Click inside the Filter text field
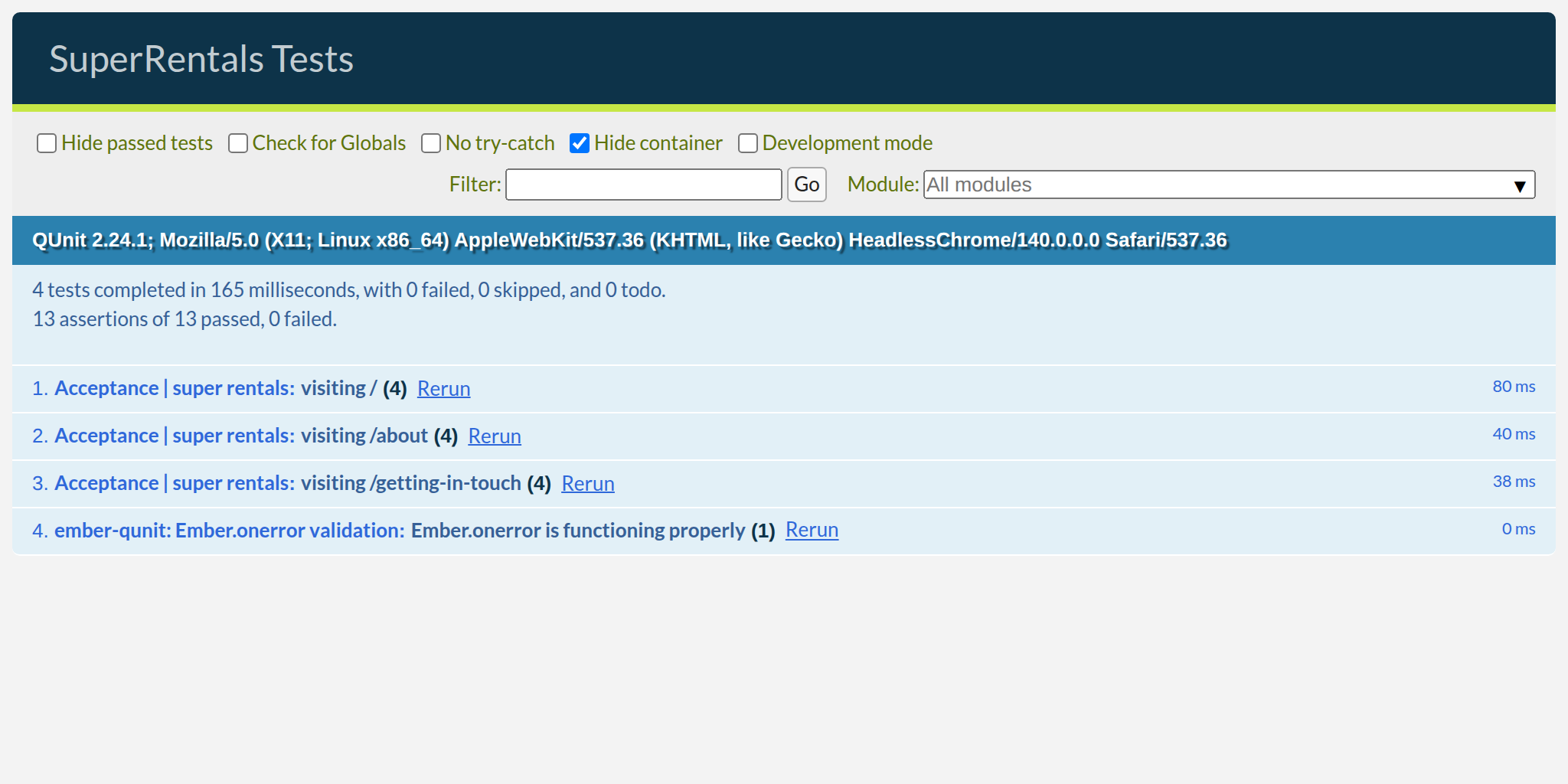 pos(643,185)
